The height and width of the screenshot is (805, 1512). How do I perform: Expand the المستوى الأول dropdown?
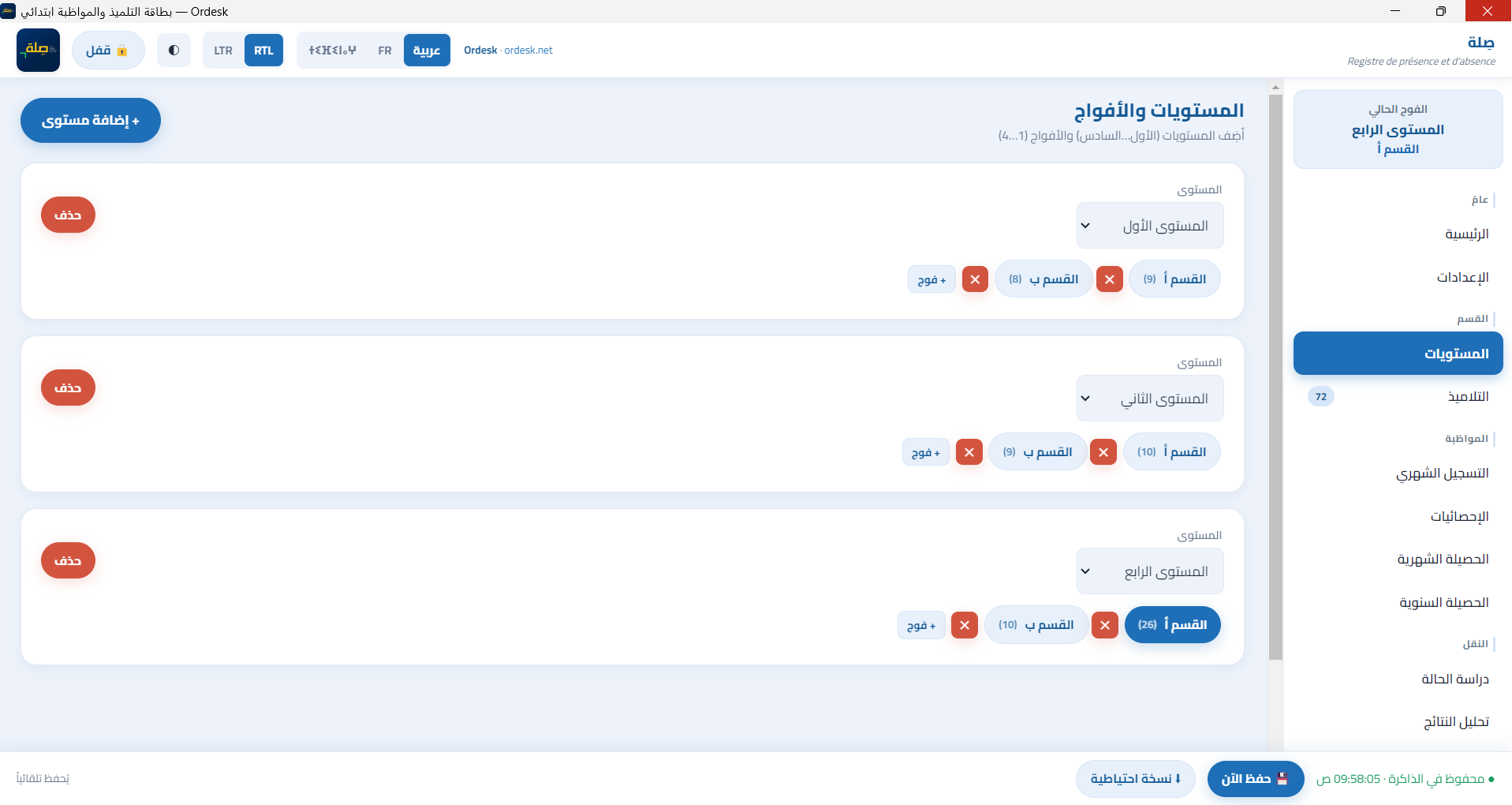1150,226
